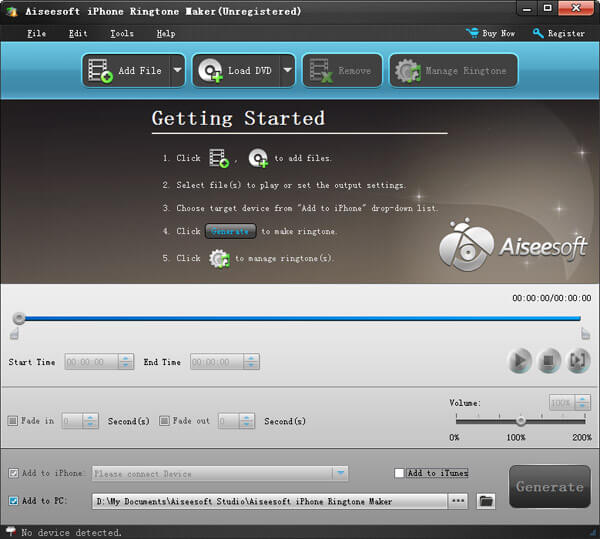Click the No device detected status text
This screenshot has height=539, width=600.
click(x=71, y=532)
